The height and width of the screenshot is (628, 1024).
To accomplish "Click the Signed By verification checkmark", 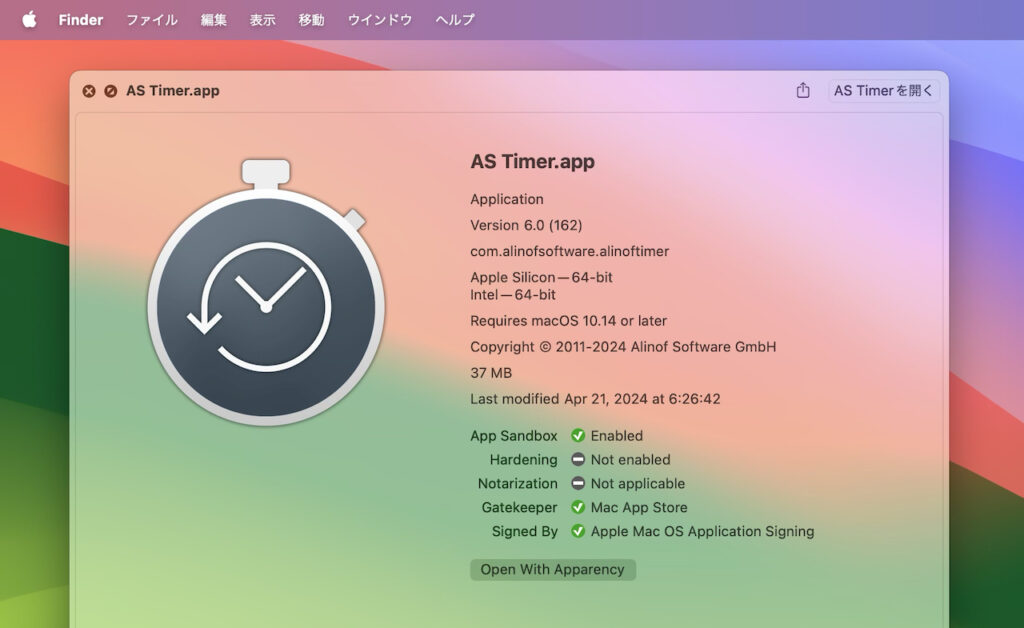I will (x=577, y=532).
